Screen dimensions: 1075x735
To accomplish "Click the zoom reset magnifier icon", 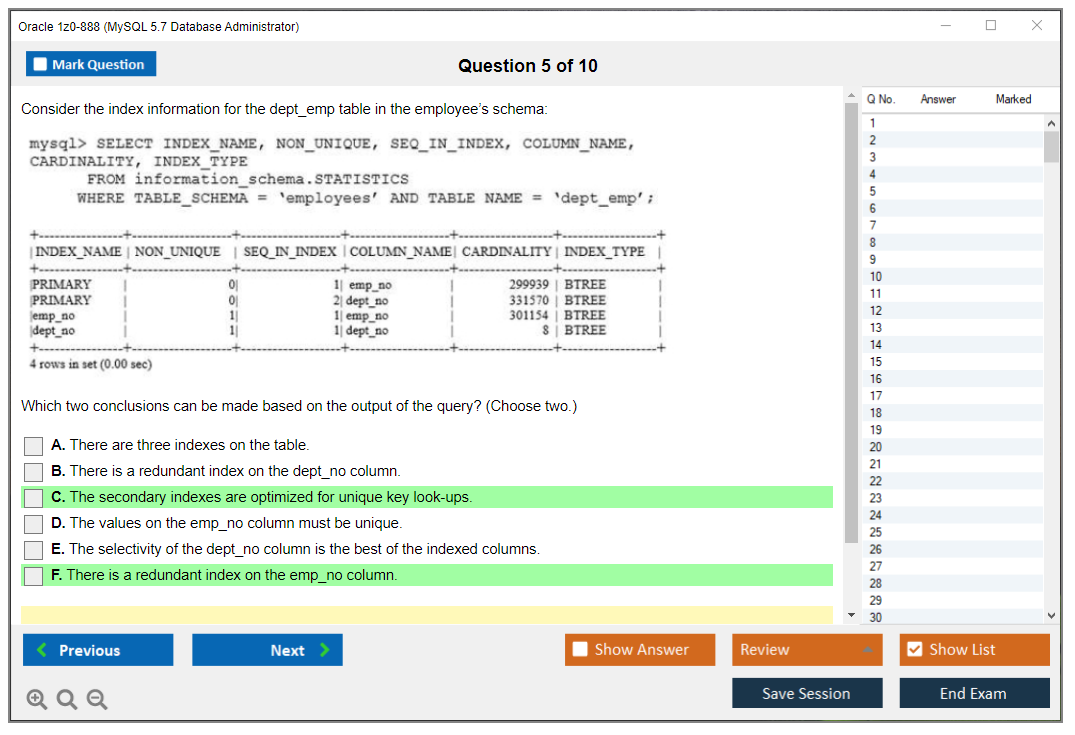I will click(66, 700).
